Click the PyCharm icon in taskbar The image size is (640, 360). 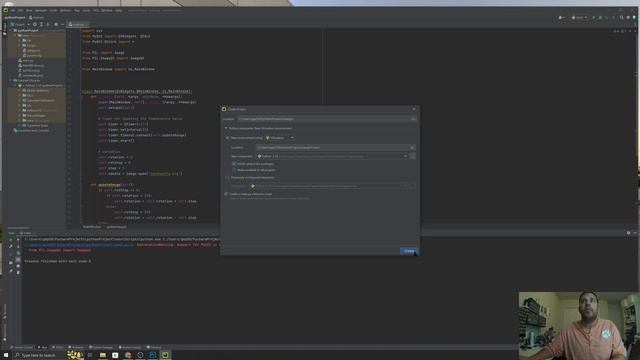(165, 355)
